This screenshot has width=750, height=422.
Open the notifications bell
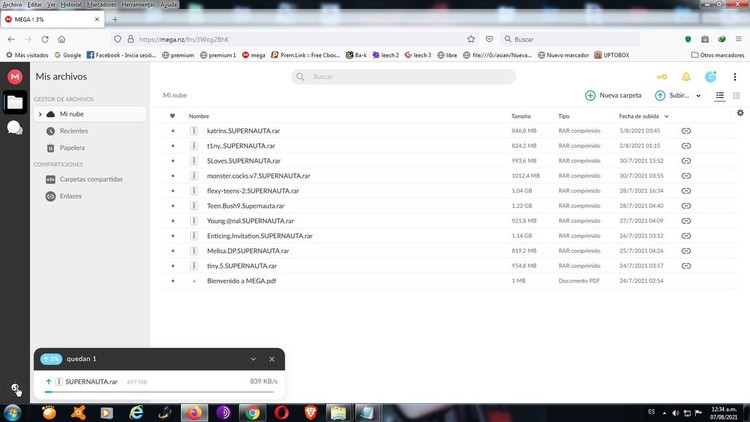[686, 77]
